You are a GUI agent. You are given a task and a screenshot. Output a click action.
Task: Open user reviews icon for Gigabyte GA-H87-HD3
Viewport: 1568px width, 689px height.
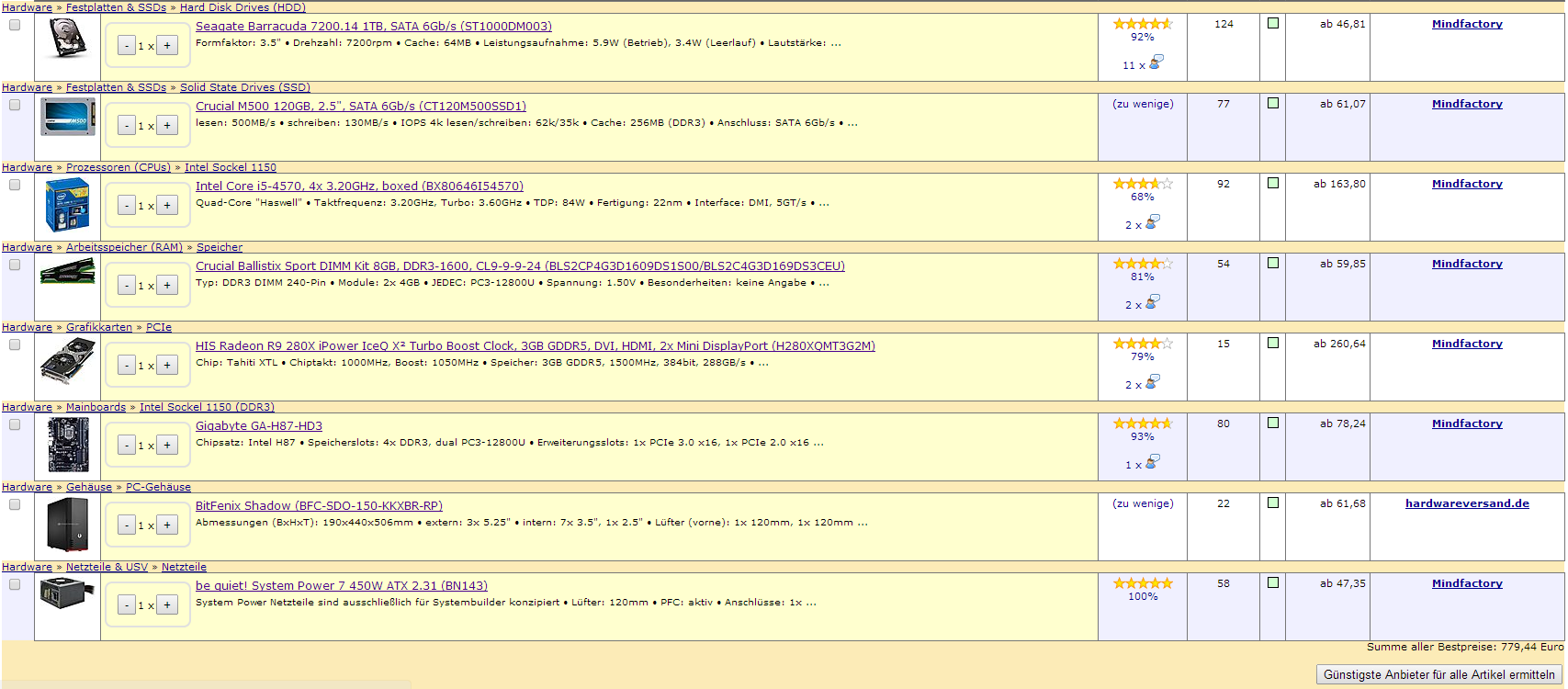pos(1153,461)
